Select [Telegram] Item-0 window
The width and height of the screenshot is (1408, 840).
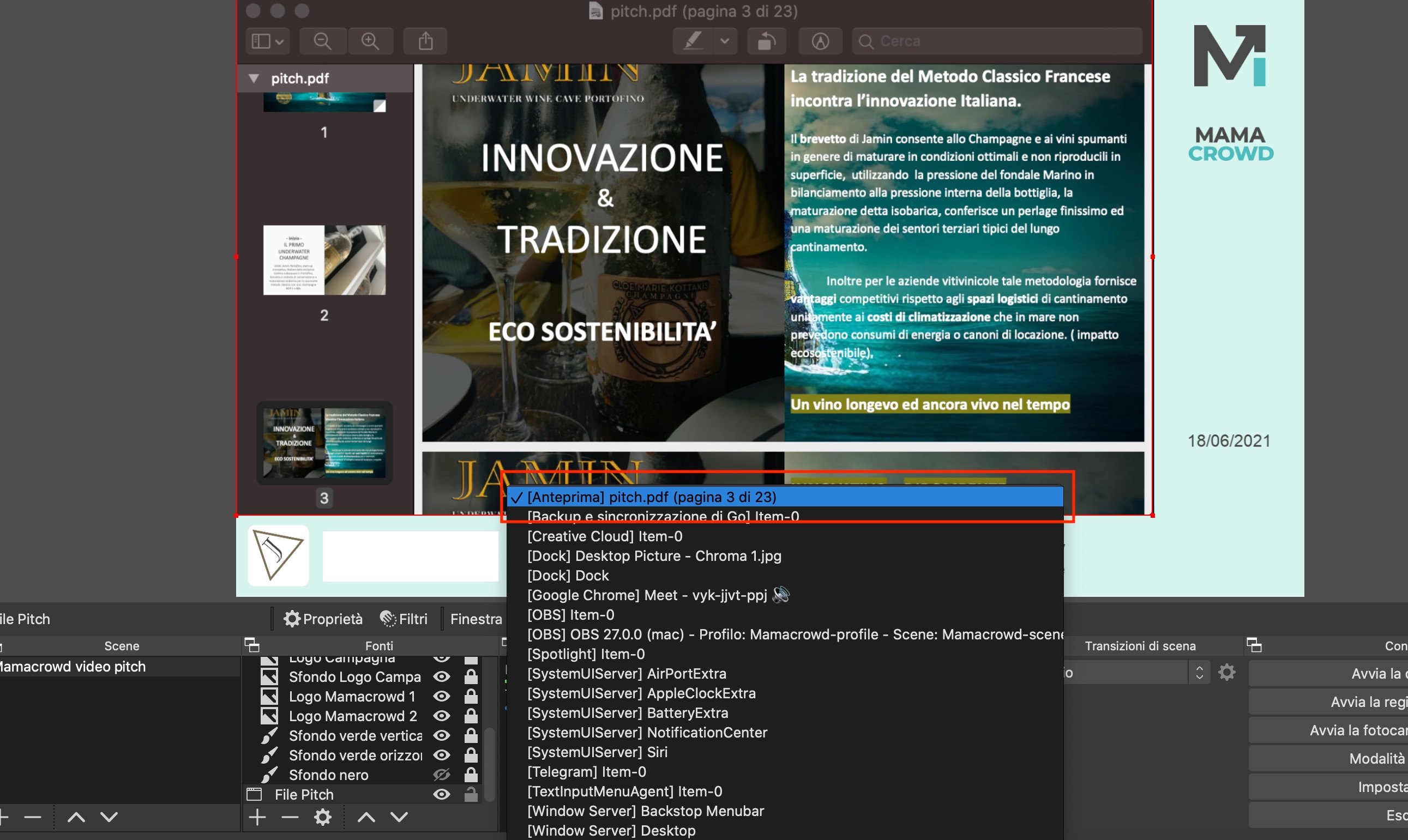(785, 771)
